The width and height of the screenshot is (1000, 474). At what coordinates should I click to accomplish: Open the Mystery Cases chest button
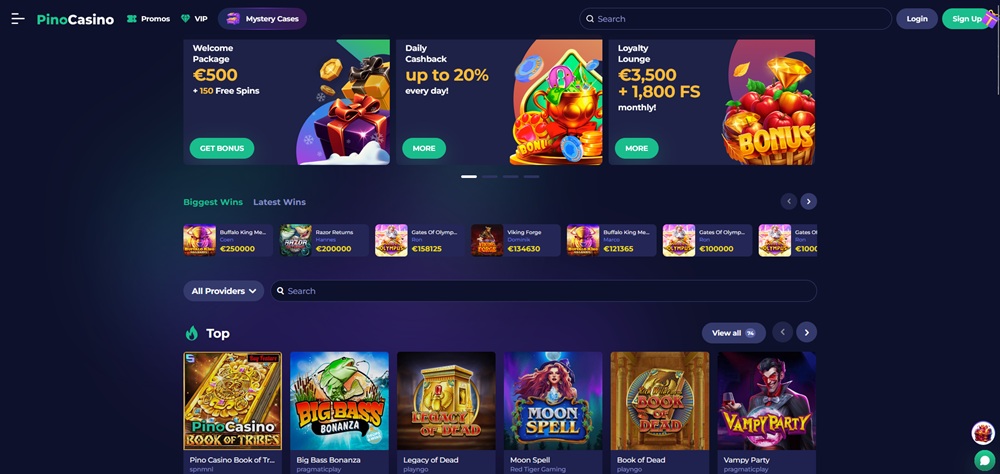[x=262, y=19]
